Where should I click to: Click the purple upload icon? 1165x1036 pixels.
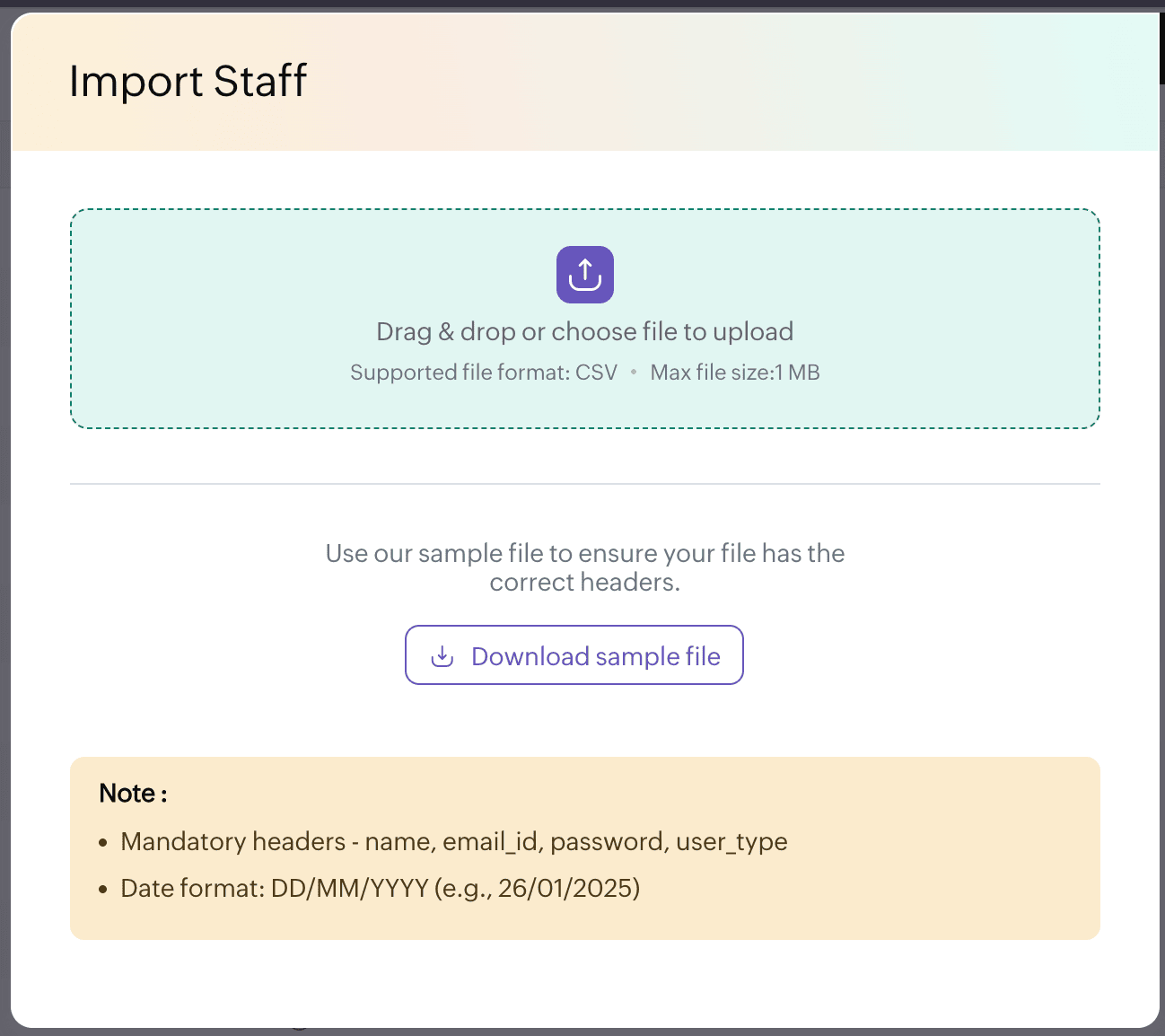pyautogui.click(x=585, y=275)
